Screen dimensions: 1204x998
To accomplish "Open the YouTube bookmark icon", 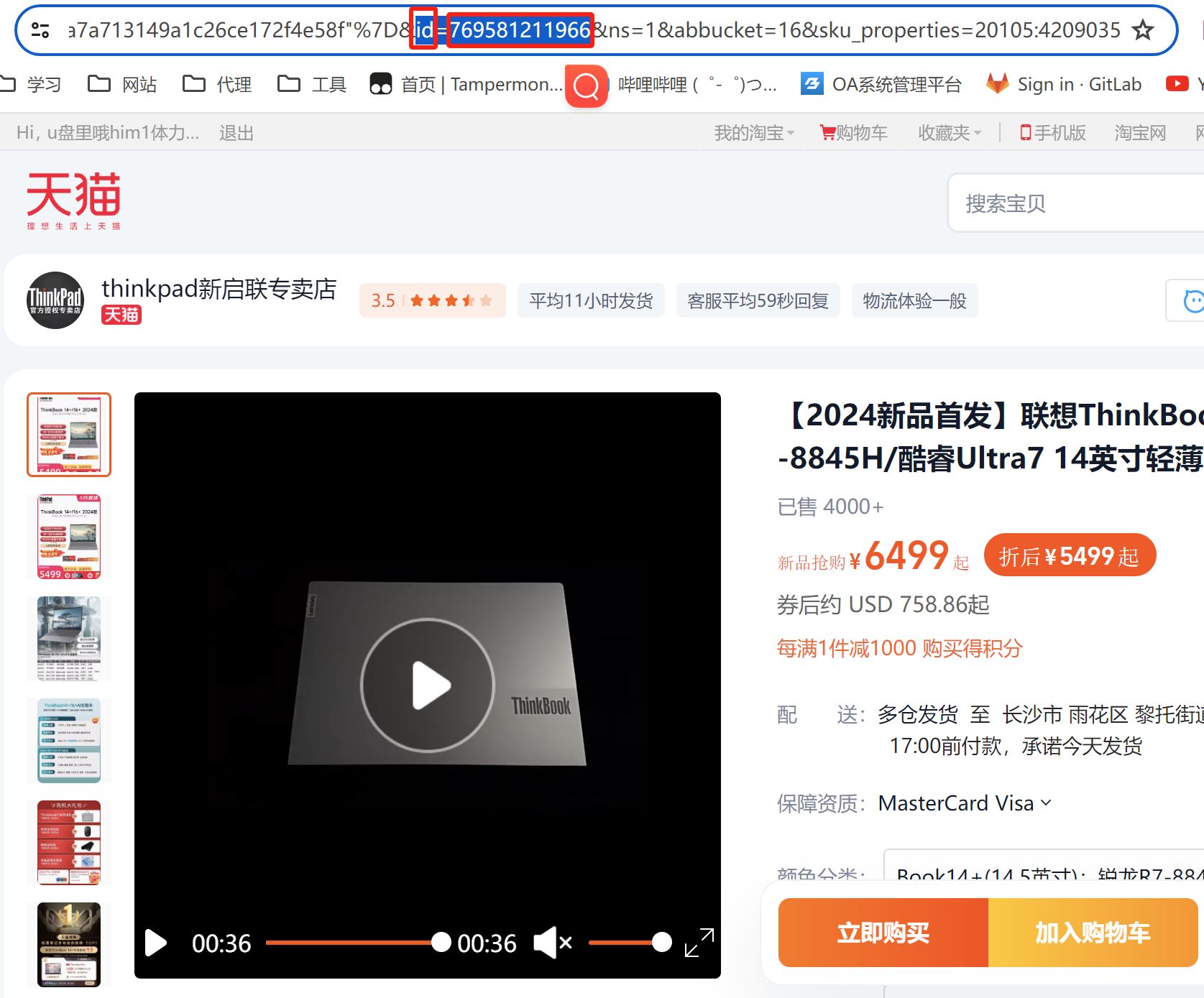I will point(1177,84).
